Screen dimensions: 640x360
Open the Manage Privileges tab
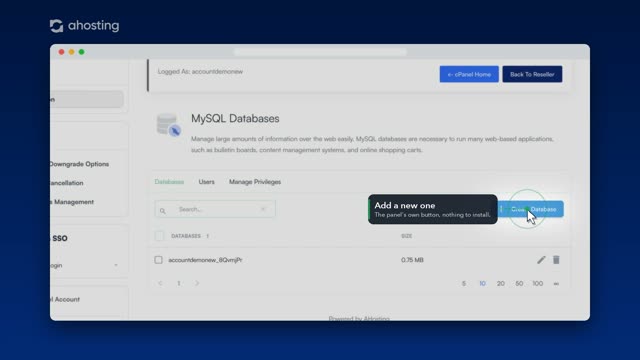(255, 182)
